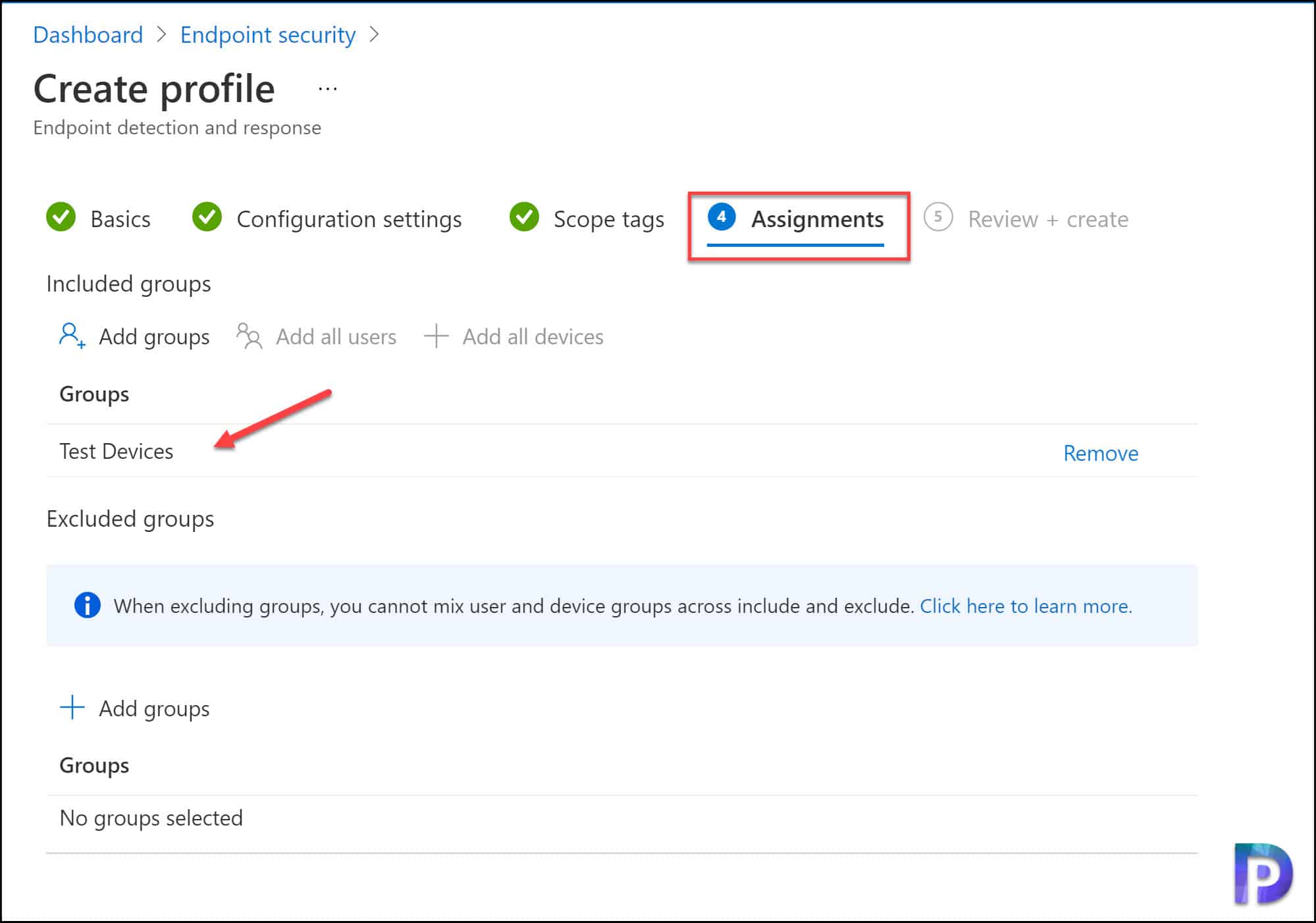This screenshot has width=1316, height=923.
Task: Go to Endpoint security breadcrumb
Action: (267, 35)
